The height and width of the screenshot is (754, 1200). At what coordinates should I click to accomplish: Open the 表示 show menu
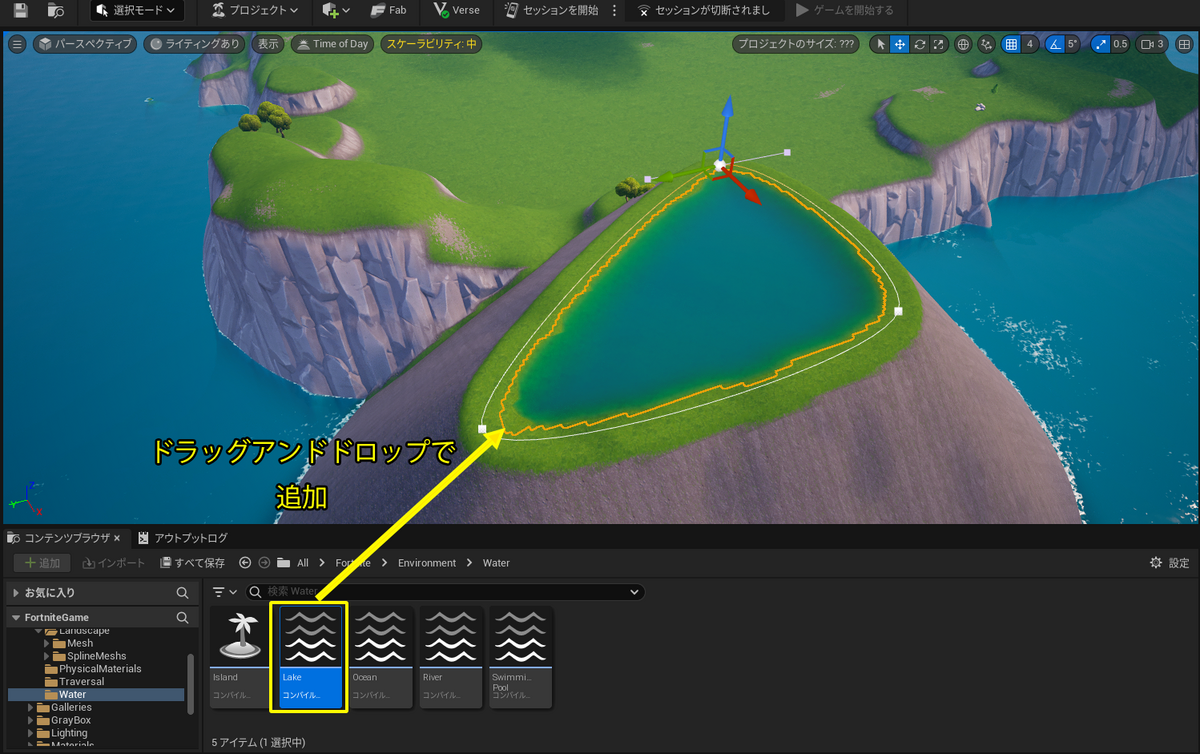(267, 44)
